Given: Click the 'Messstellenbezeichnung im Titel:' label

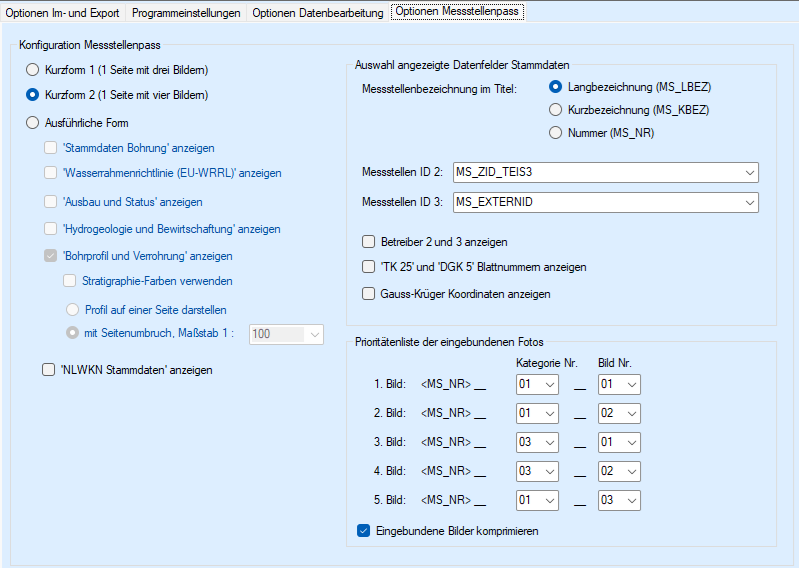Looking at the screenshot, I should click(439, 89).
